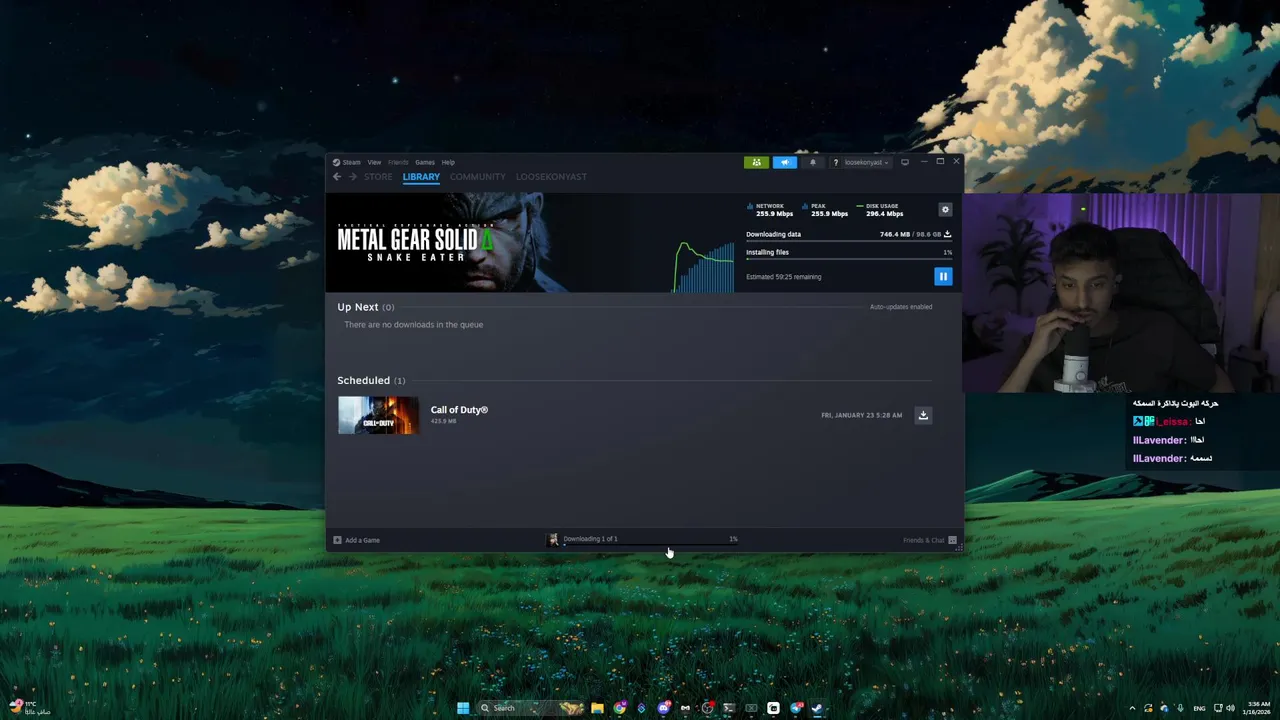Click the blue announcements megaphone icon
The height and width of the screenshot is (720, 1280).
pos(785,162)
